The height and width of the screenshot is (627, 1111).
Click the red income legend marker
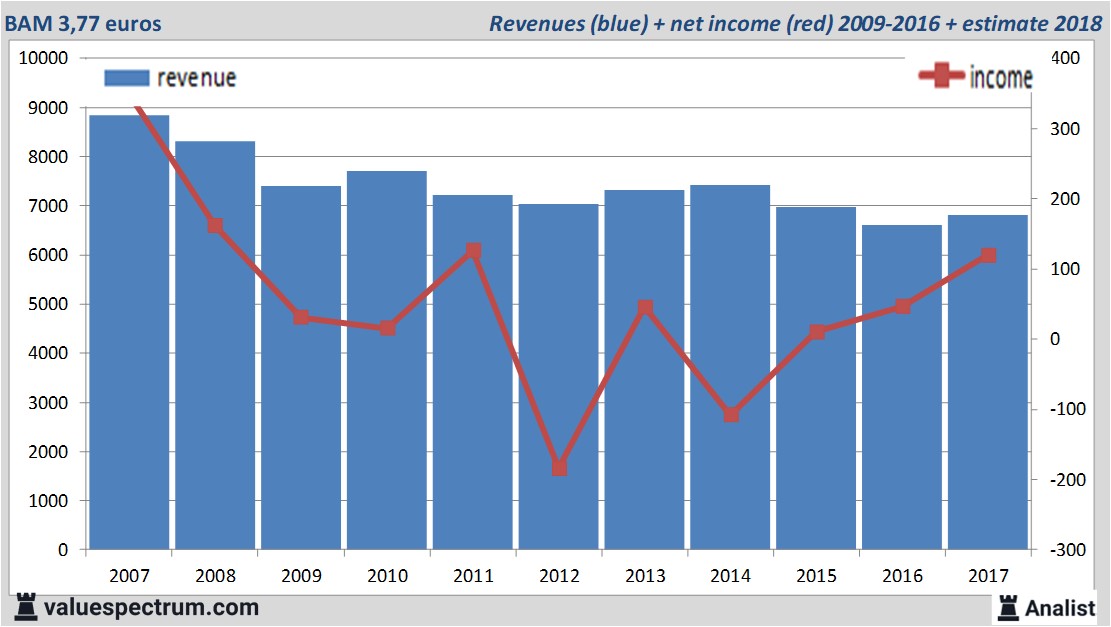click(941, 77)
